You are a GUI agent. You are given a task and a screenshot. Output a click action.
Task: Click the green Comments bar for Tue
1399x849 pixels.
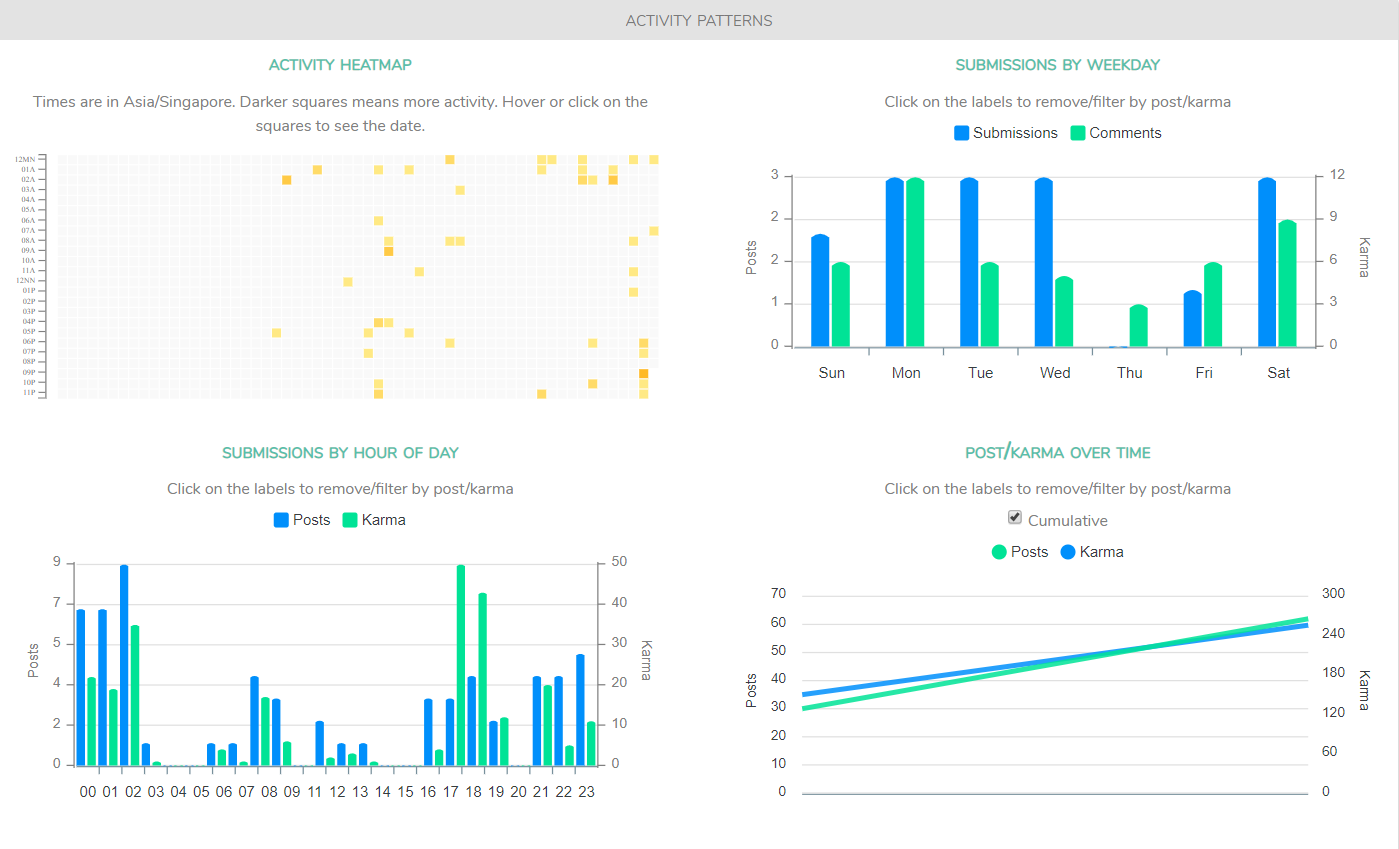[990, 305]
